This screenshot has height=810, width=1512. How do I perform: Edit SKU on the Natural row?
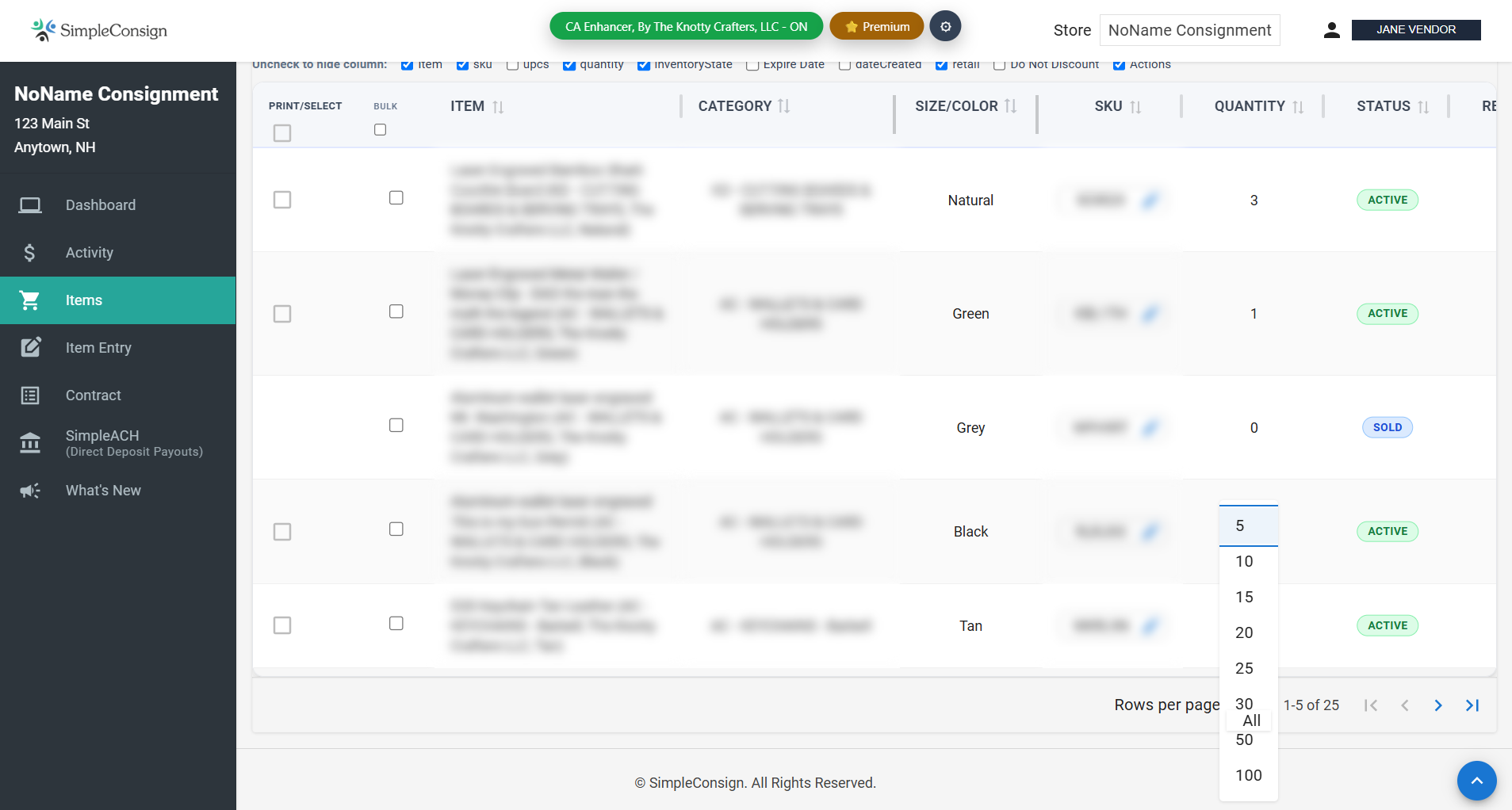point(1150,201)
